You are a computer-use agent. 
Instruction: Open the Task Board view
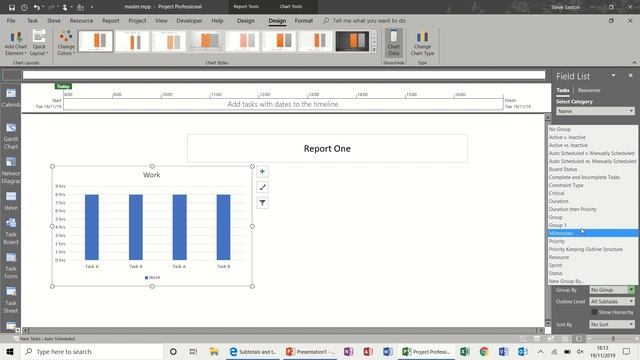(11, 231)
